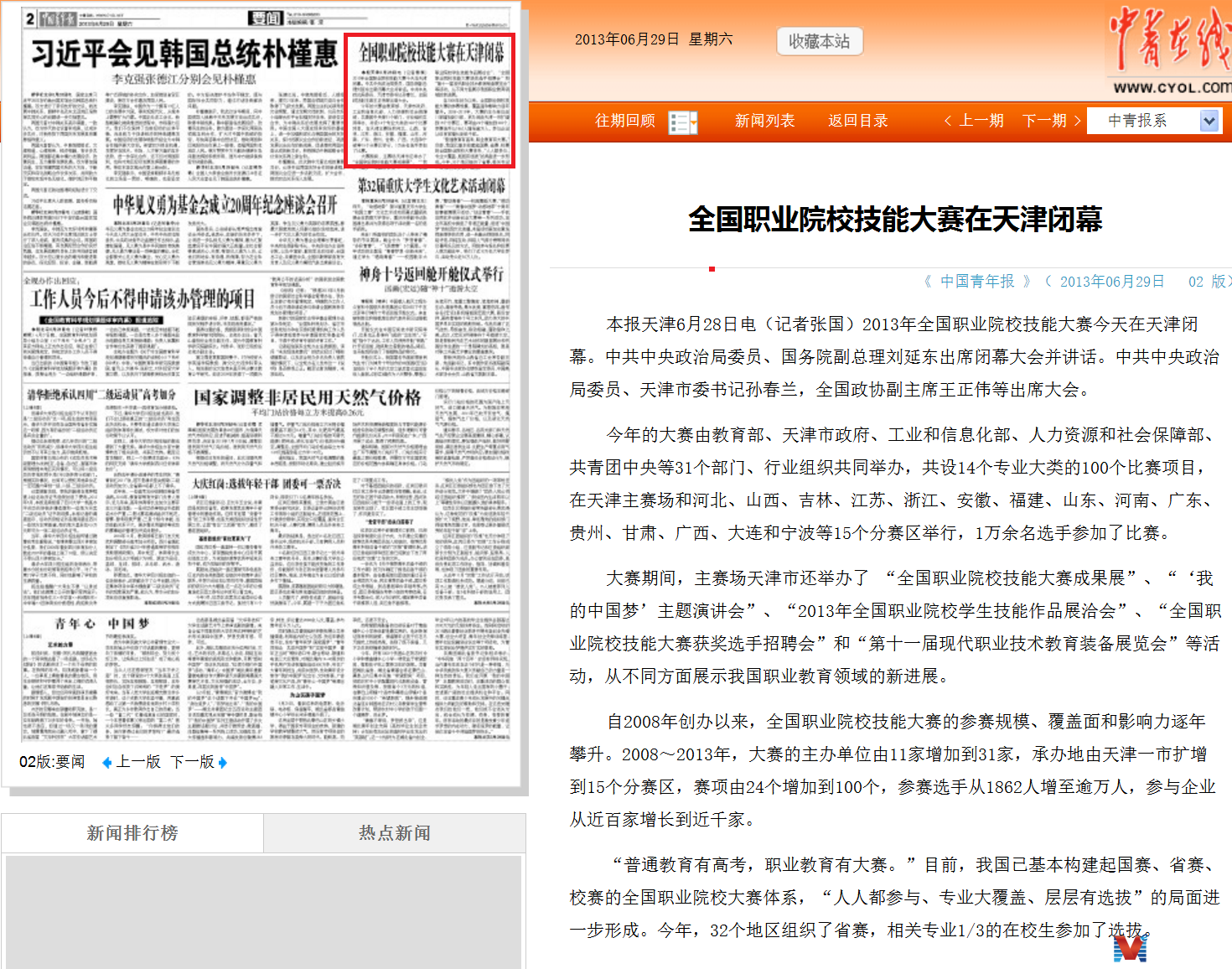Click the 《中国青年报》 source link
1232x969 pixels.
point(977,282)
